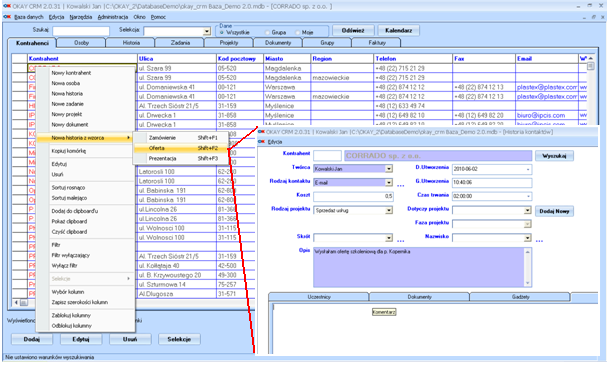Click the ellipsis next to Skąd

pos(400,241)
